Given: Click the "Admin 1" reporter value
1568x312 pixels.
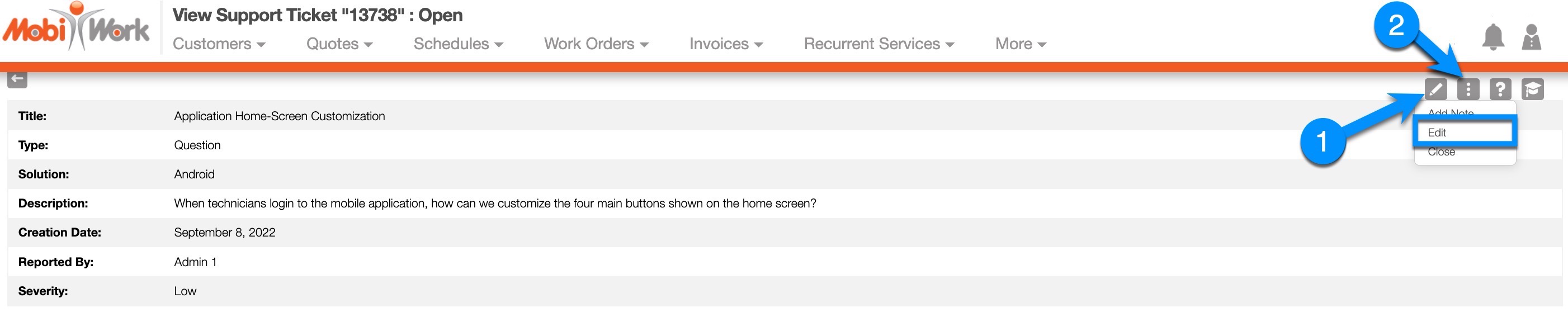Looking at the screenshot, I should pos(195,262).
